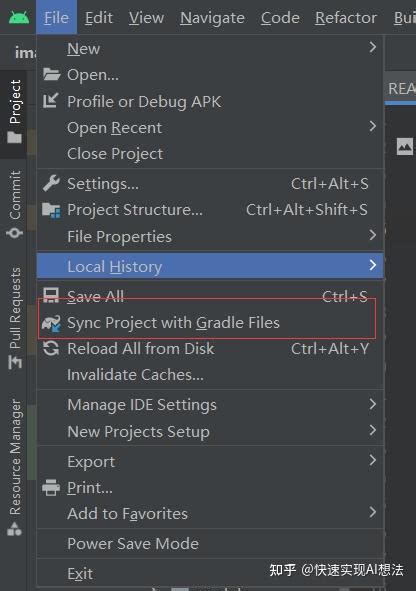
Task: Click the Reload All from Disk icon
Action: [x=51, y=348]
